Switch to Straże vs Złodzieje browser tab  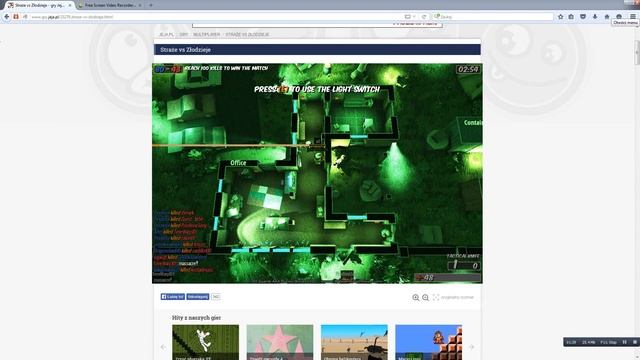point(39,5)
